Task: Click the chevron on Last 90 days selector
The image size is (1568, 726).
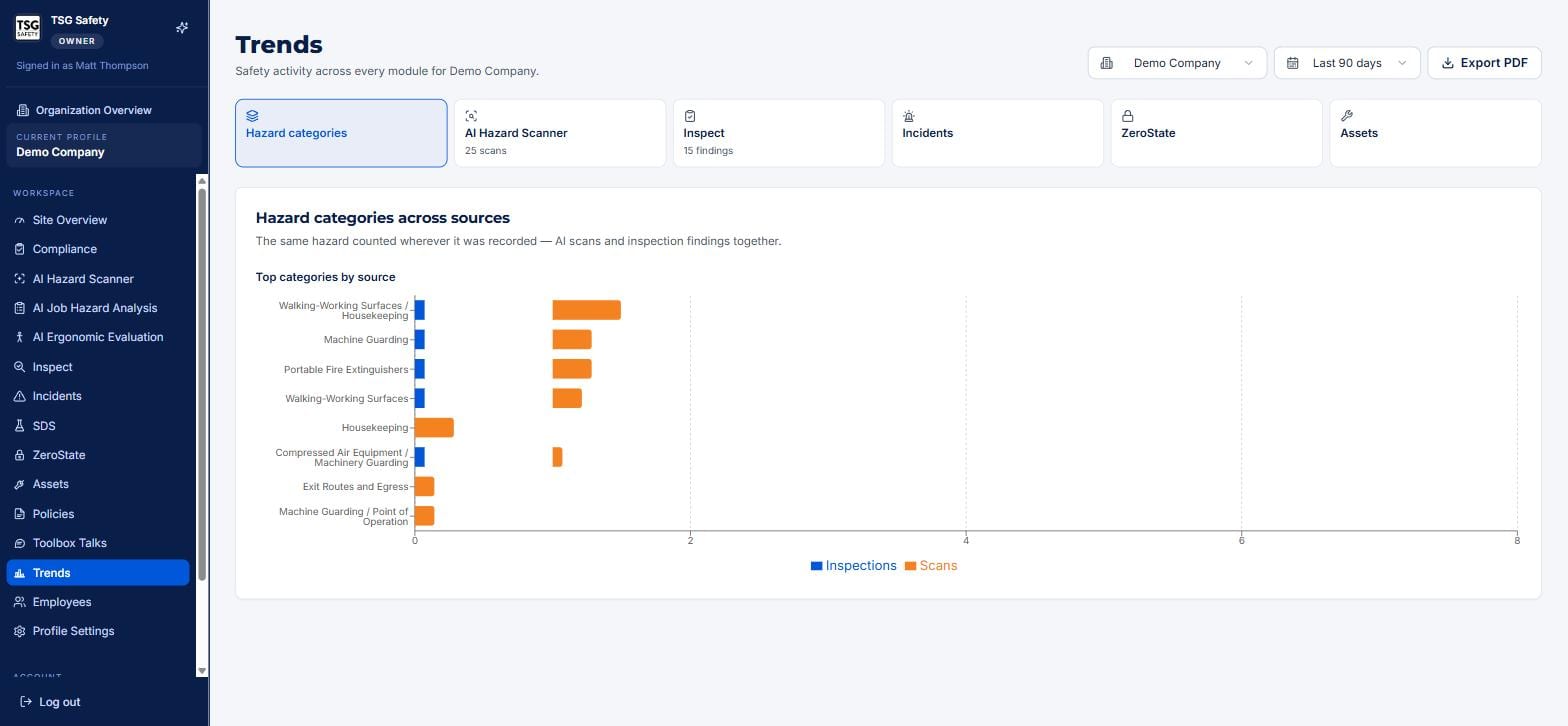Action: pos(1401,63)
